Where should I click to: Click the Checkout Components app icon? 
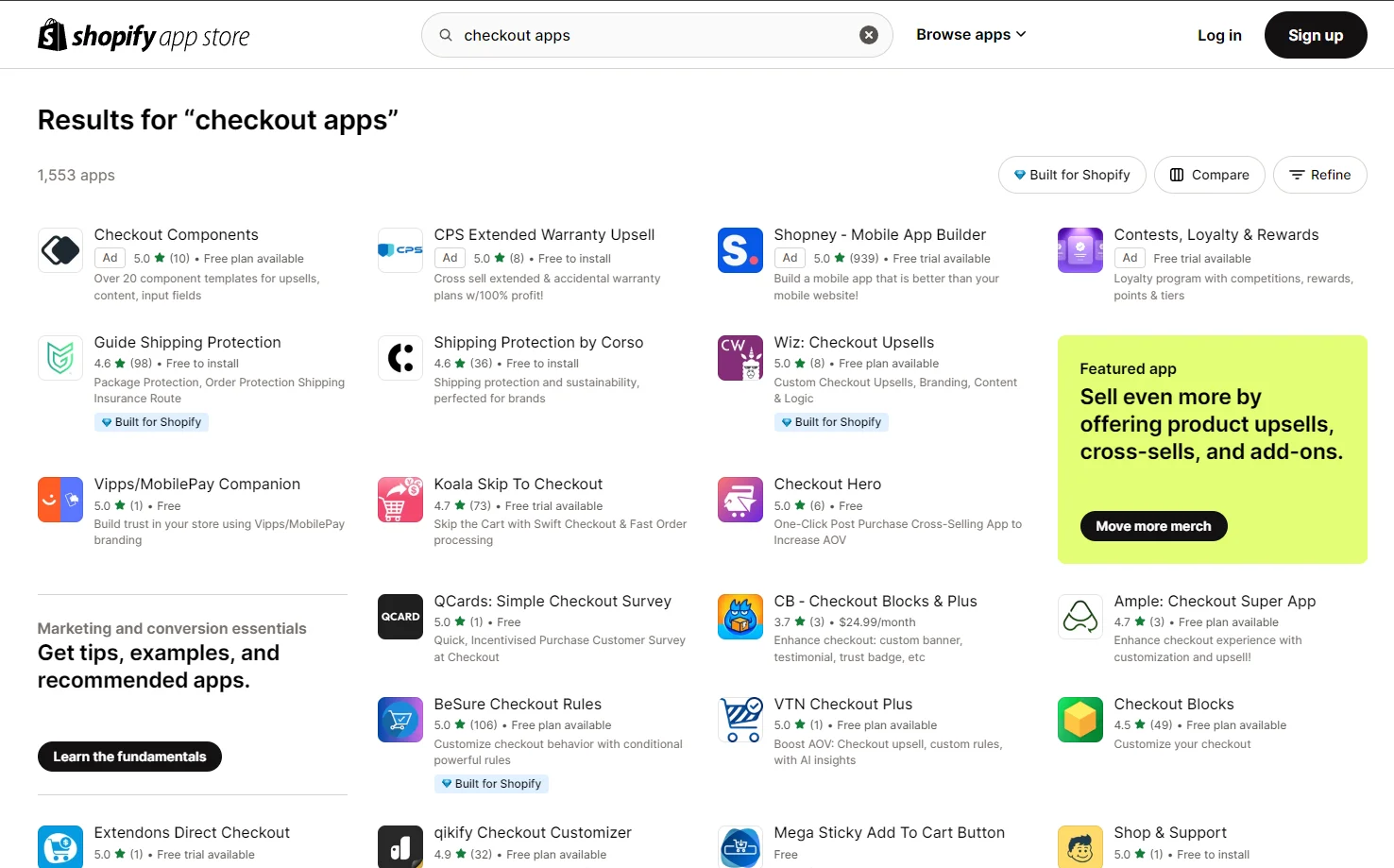[60, 250]
